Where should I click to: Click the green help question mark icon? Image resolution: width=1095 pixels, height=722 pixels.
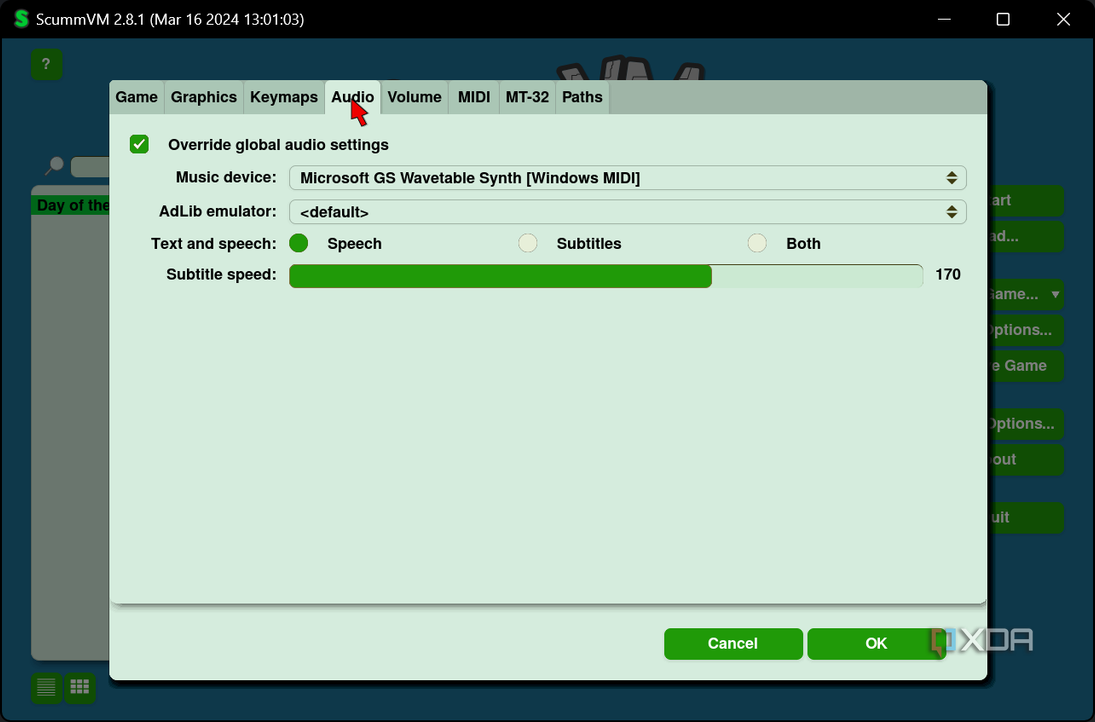(x=46, y=64)
